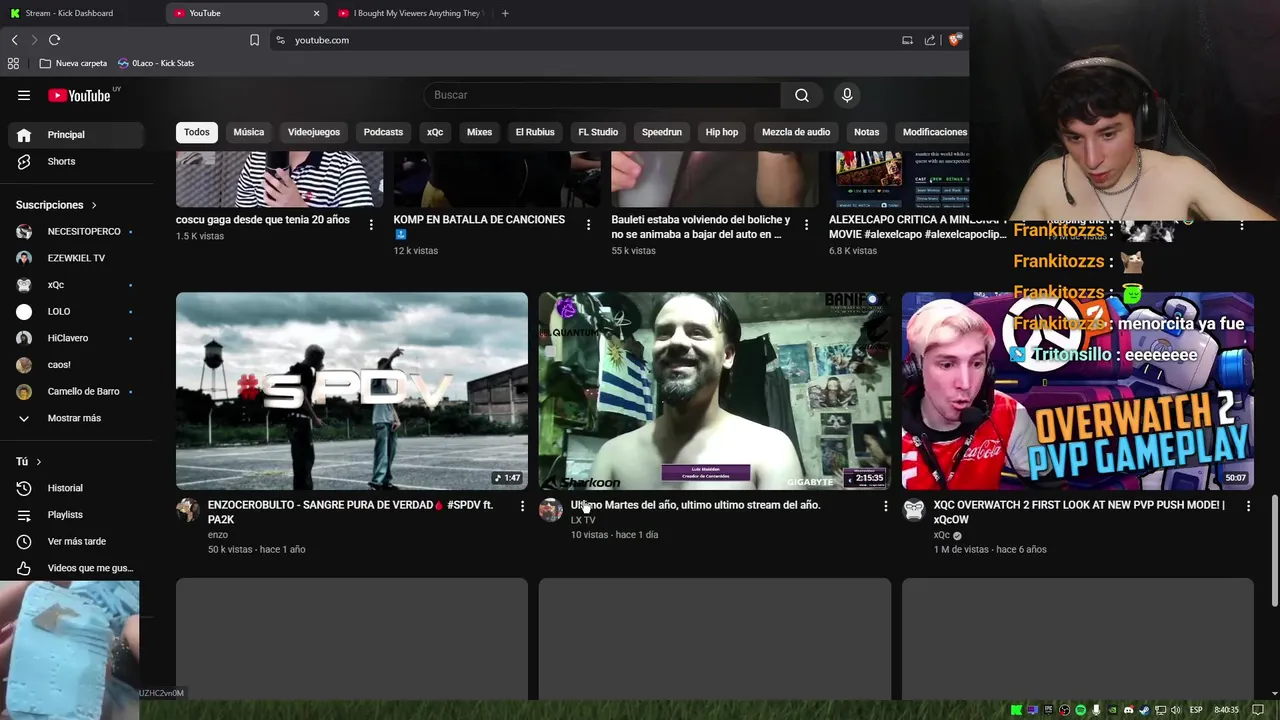Open Shorts in sidebar
The image size is (1280, 720).
(74, 161)
